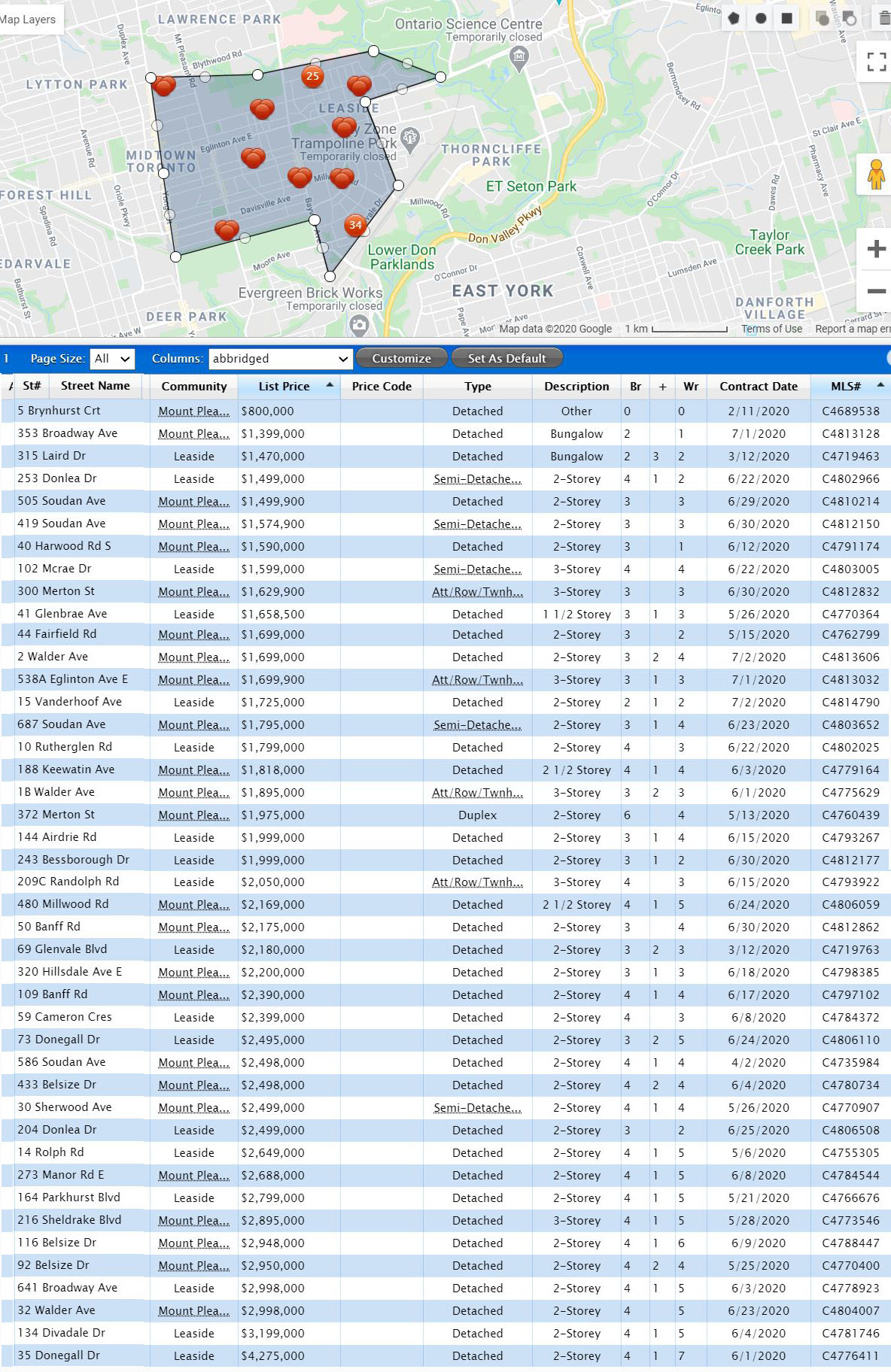
Task: Click the Description column header
Action: 577,387
